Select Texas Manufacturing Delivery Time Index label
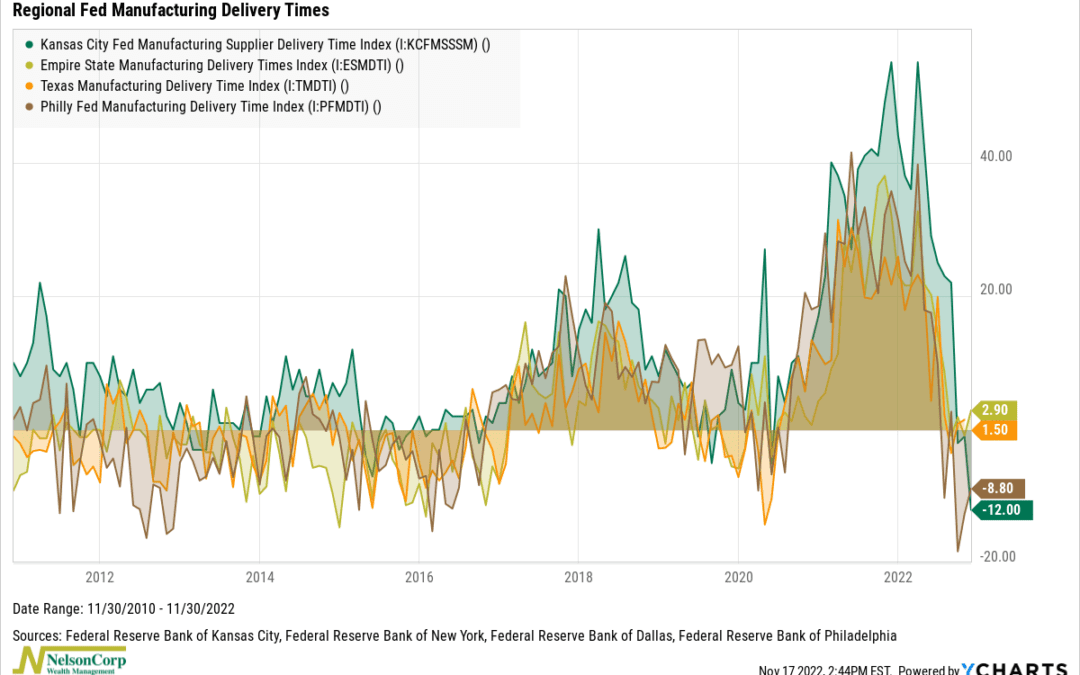The height and width of the screenshot is (675, 1080). pos(194,86)
